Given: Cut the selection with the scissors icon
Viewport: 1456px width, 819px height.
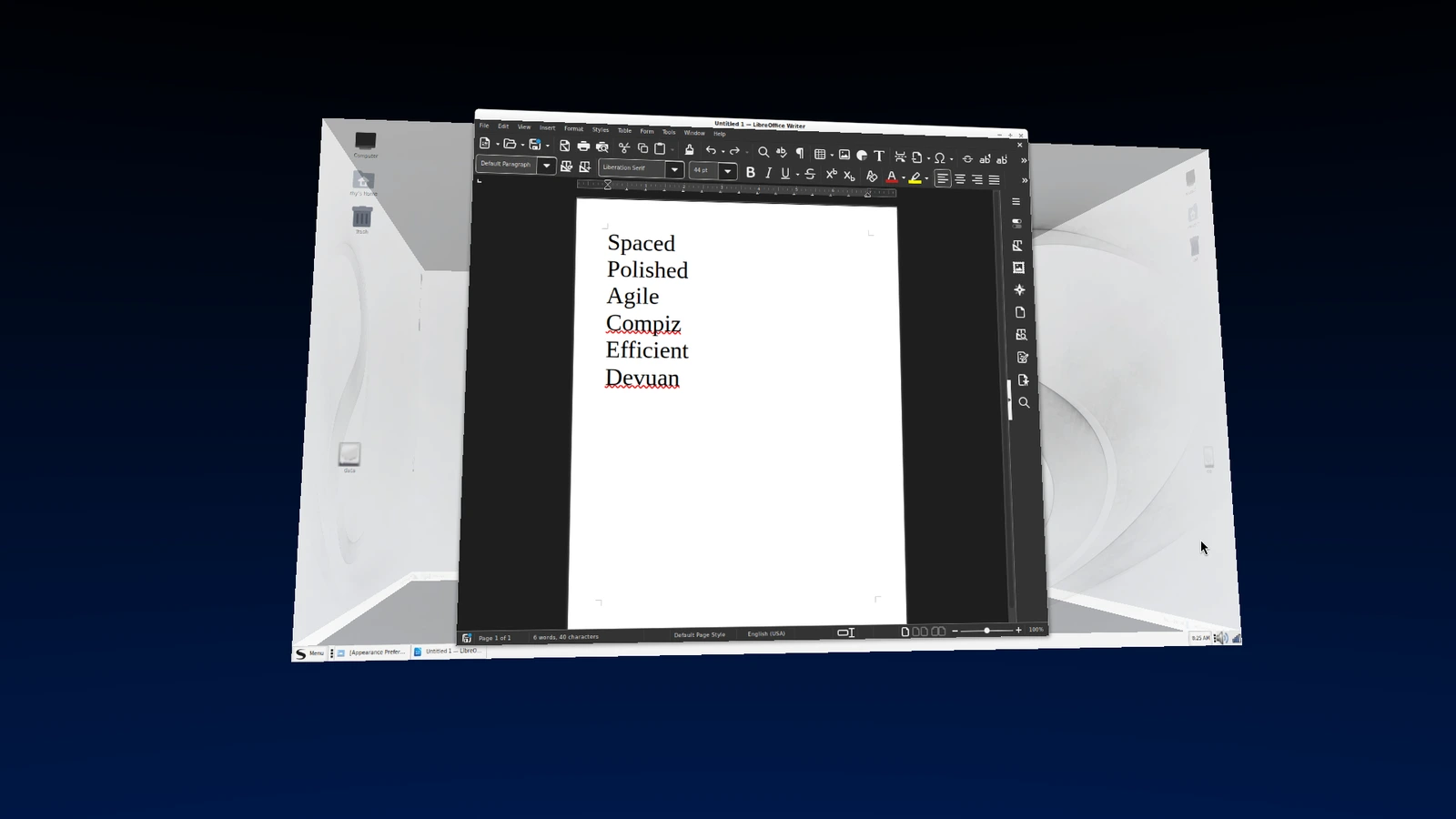Looking at the screenshot, I should tap(624, 147).
